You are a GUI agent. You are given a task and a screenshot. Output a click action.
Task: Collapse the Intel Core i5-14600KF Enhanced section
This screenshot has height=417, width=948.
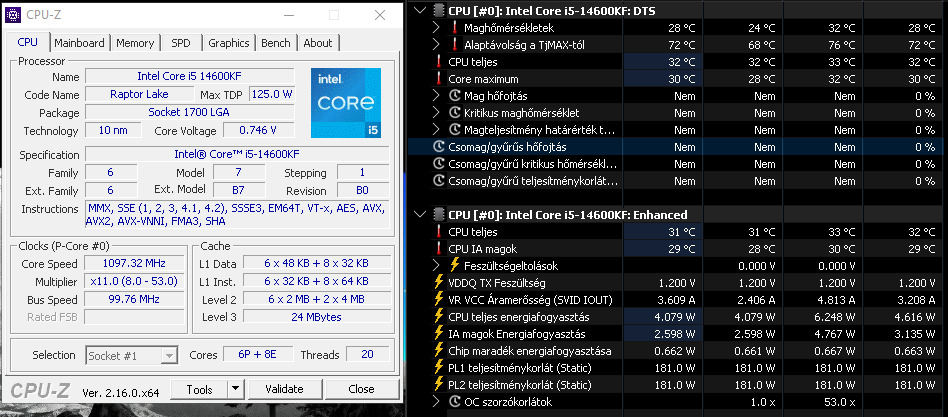point(421,215)
